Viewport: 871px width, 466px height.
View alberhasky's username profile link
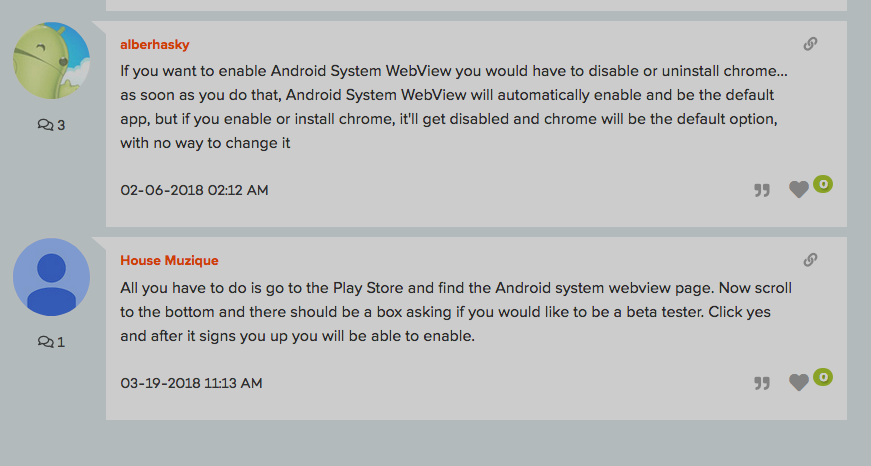pos(155,44)
